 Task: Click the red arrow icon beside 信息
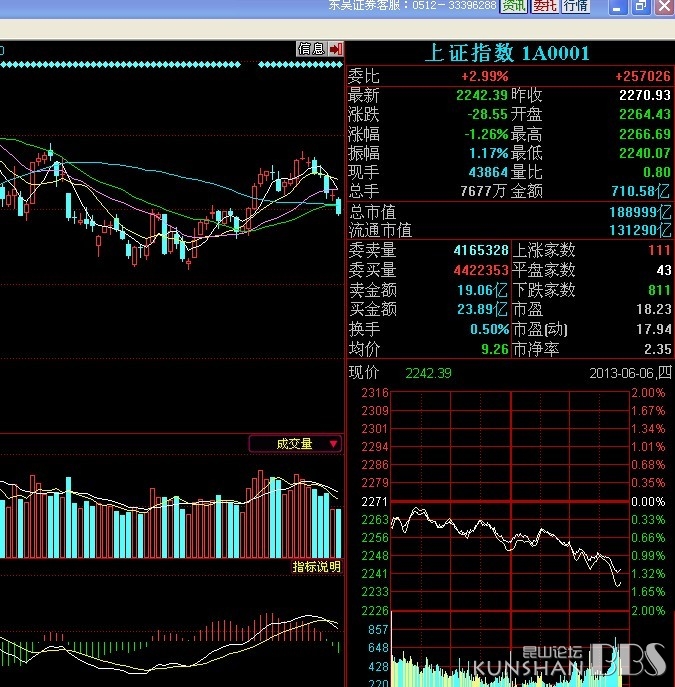coord(335,48)
